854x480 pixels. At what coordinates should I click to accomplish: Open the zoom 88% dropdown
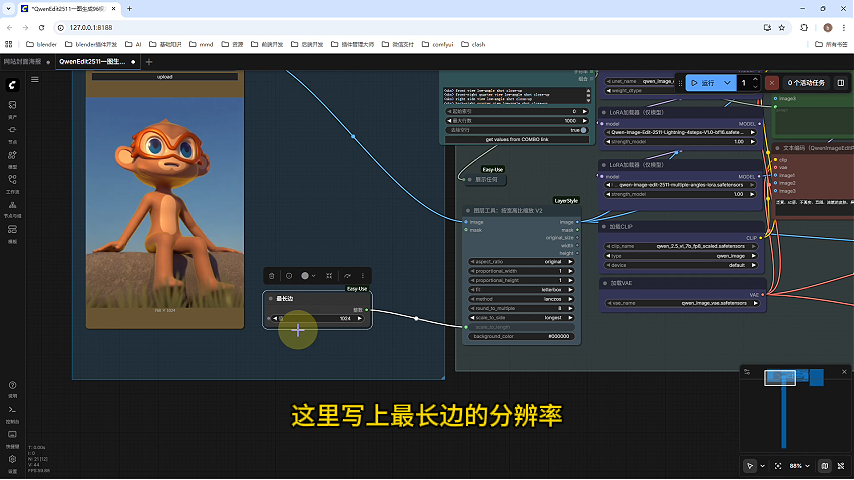[x=800, y=466]
